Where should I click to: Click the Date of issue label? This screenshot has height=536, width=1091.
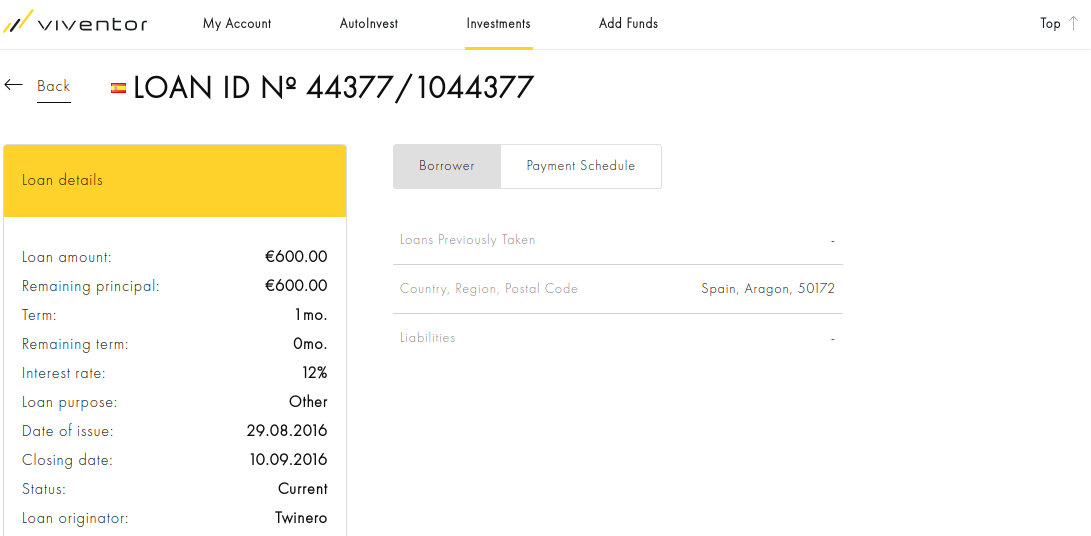pyautogui.click(x=67, y=432)
